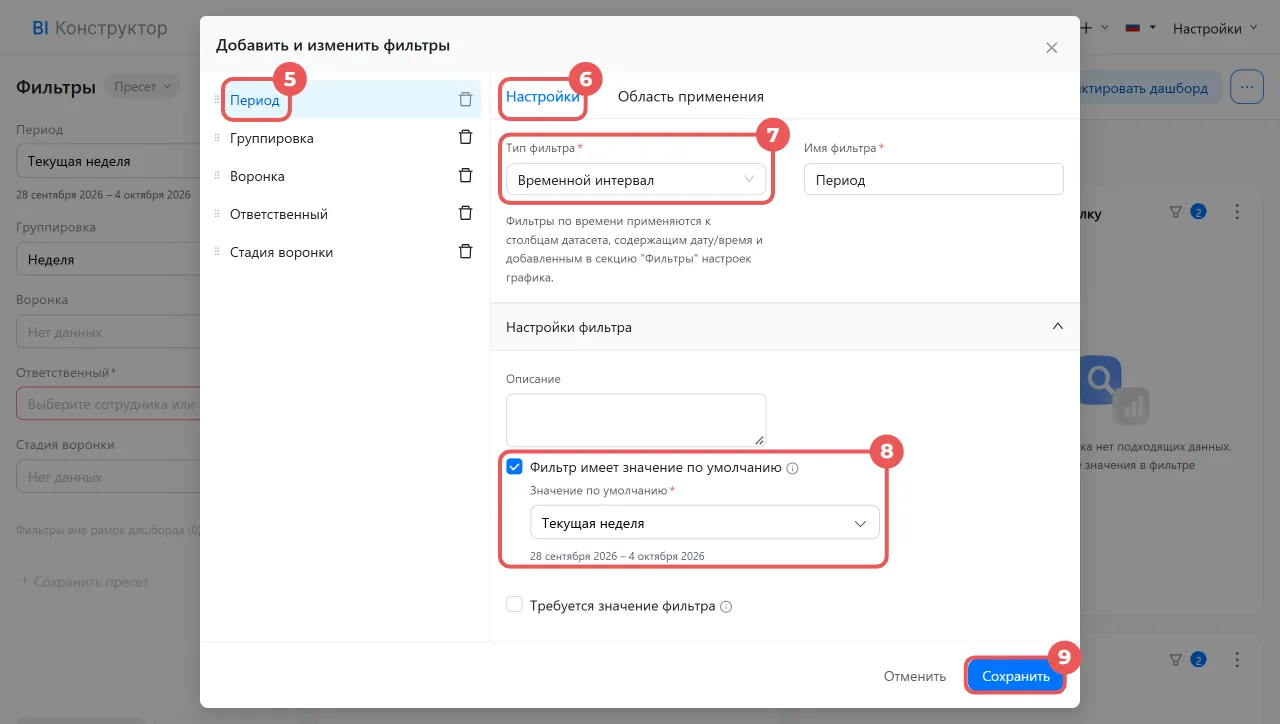The width and height of the screenshot is (1280, 724).
Task: Click the trash icon in the Ответственный row
Action: (x=465, y=214)
